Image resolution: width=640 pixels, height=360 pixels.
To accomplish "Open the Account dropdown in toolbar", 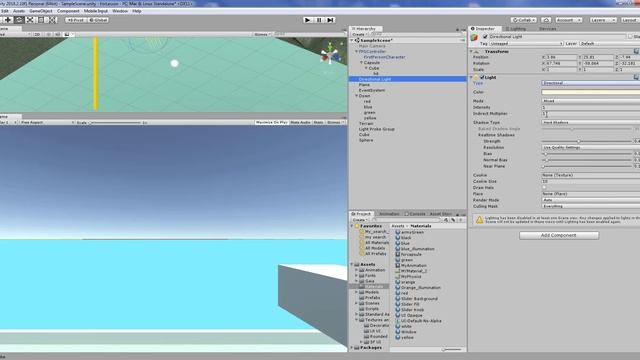I will [568, 20].
